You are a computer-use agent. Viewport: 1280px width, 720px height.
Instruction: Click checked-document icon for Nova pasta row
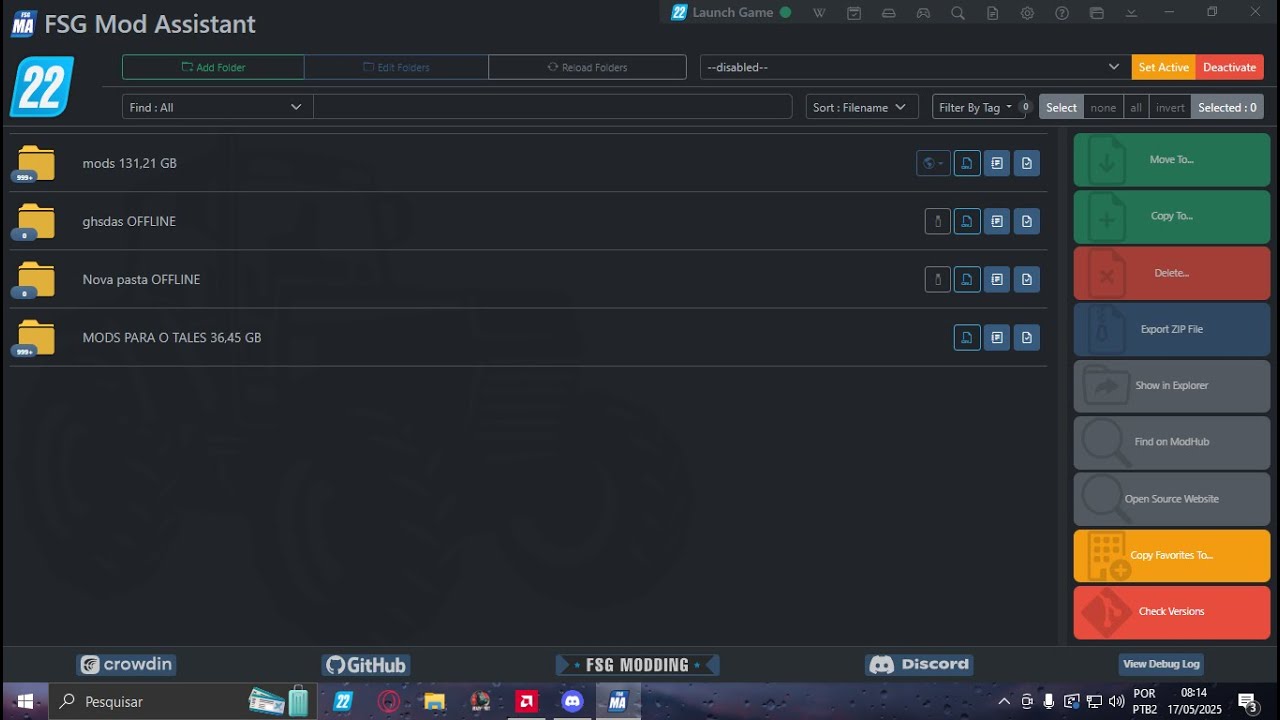pyautogui.click(x=1027, y=279)
